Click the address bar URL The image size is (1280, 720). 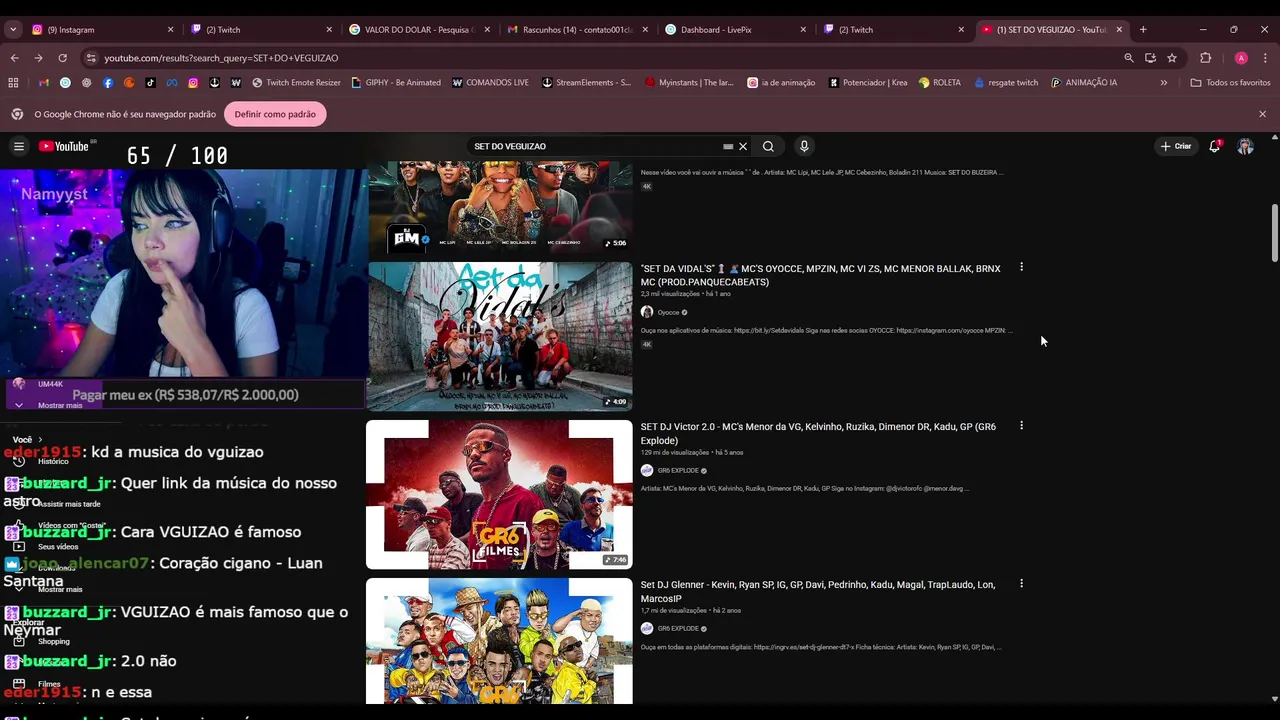pos(221,58)
